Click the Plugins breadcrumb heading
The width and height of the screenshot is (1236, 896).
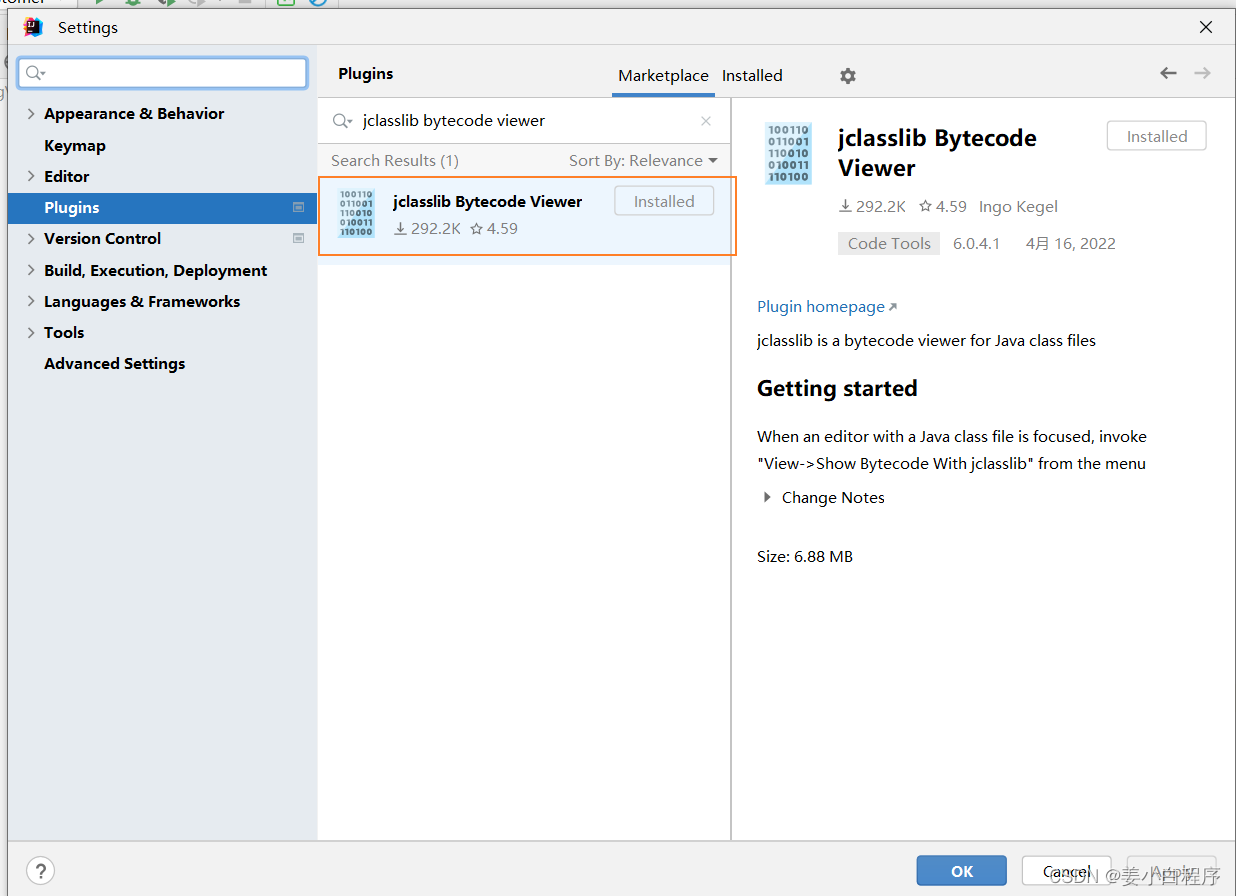coord(366,73)
